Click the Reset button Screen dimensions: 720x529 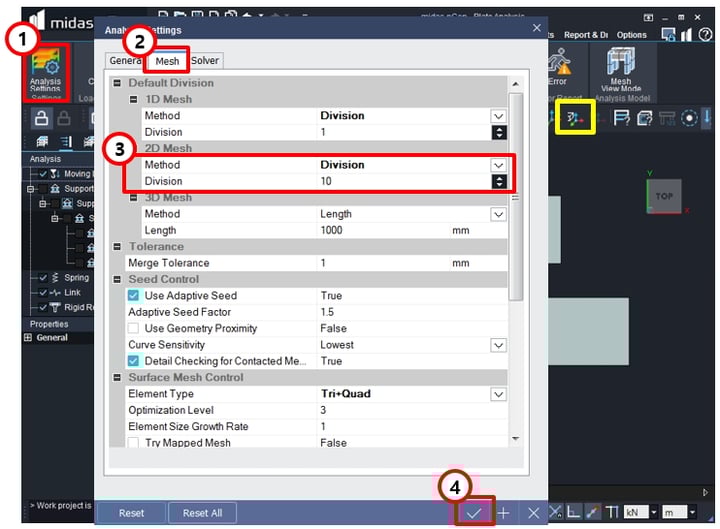[131, 513]
